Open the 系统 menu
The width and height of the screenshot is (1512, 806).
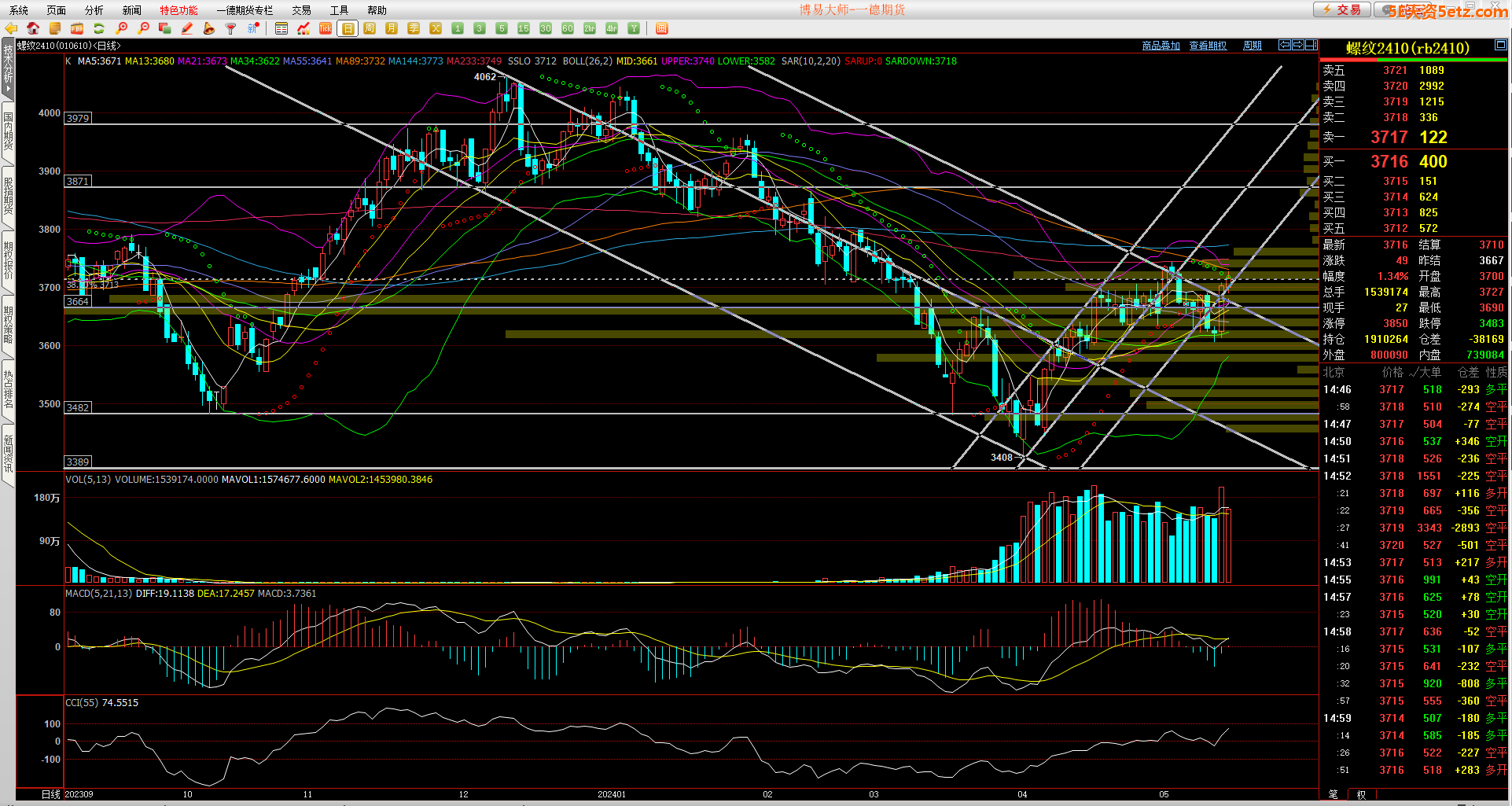point(19,10)
